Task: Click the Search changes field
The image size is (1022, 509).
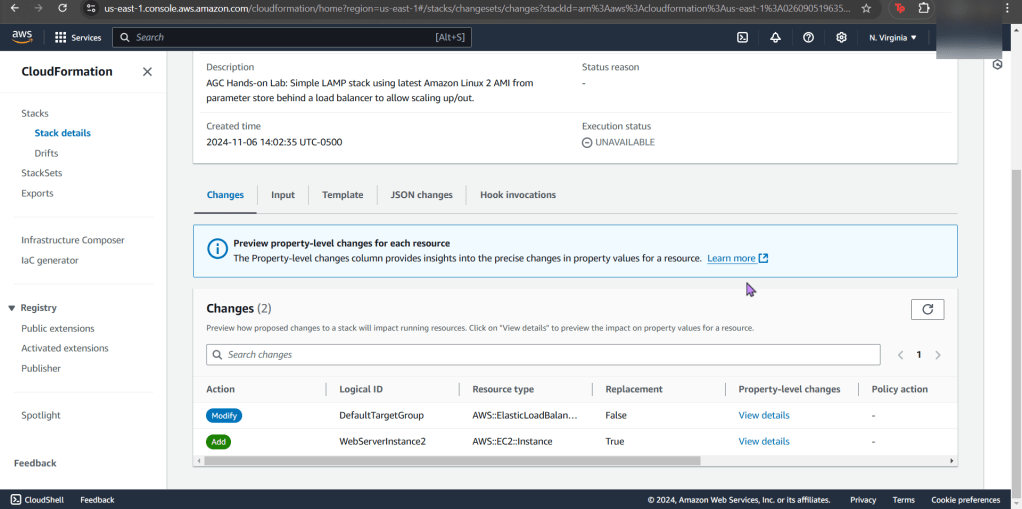Action: pos(543,355)
